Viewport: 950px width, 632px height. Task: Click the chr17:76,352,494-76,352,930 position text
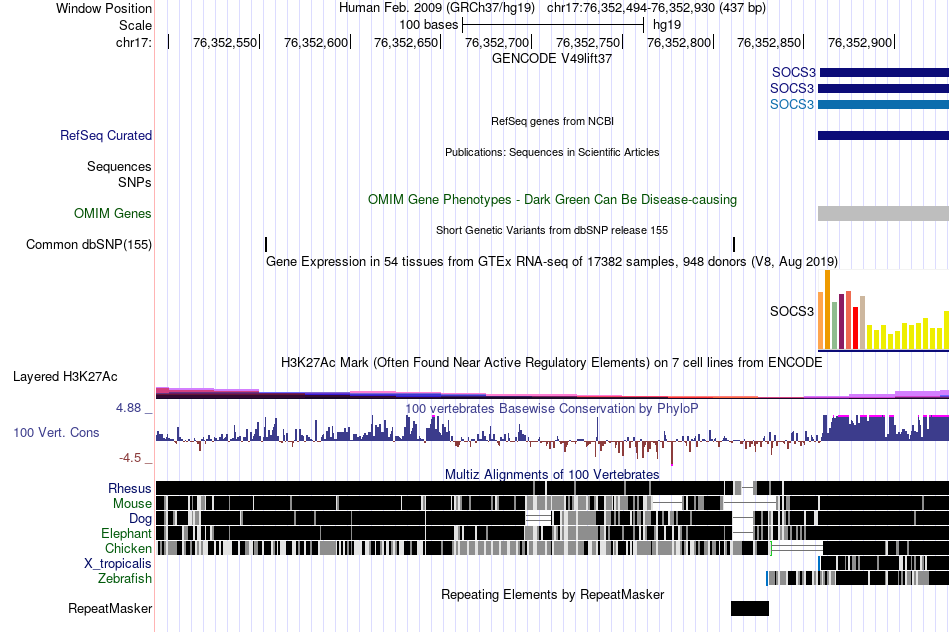pos(656,8)
